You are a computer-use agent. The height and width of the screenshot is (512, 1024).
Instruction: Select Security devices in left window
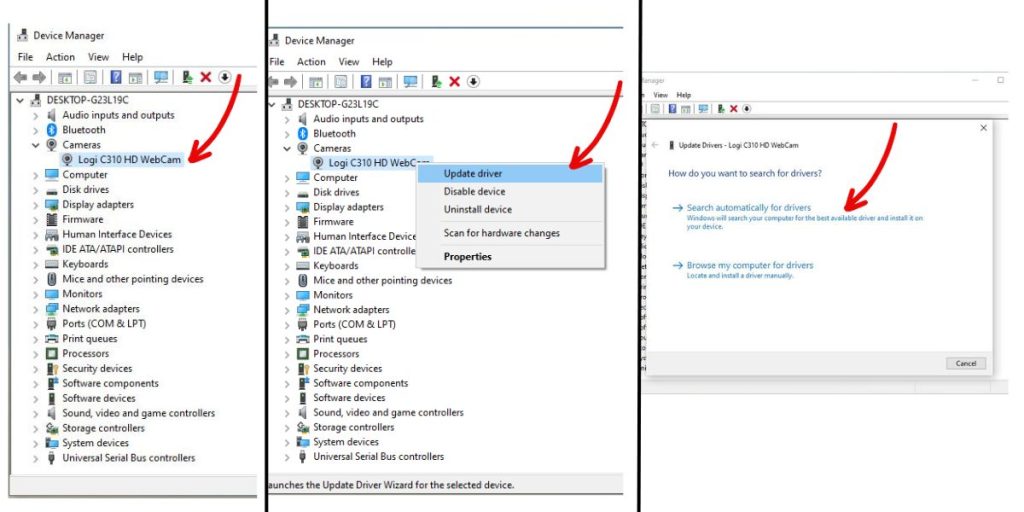coord(97,368)
